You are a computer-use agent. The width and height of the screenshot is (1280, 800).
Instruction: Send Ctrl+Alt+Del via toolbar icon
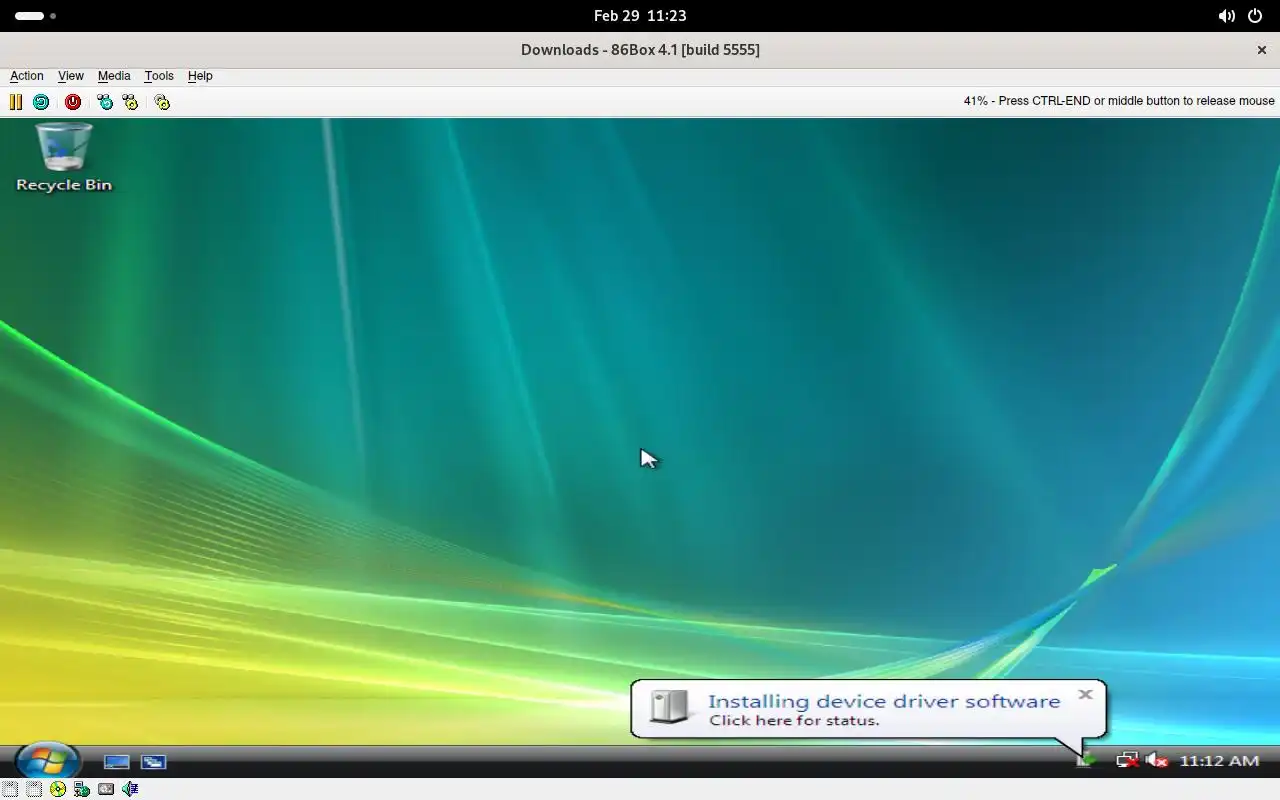pyautogui.click(x=105, y=102)
